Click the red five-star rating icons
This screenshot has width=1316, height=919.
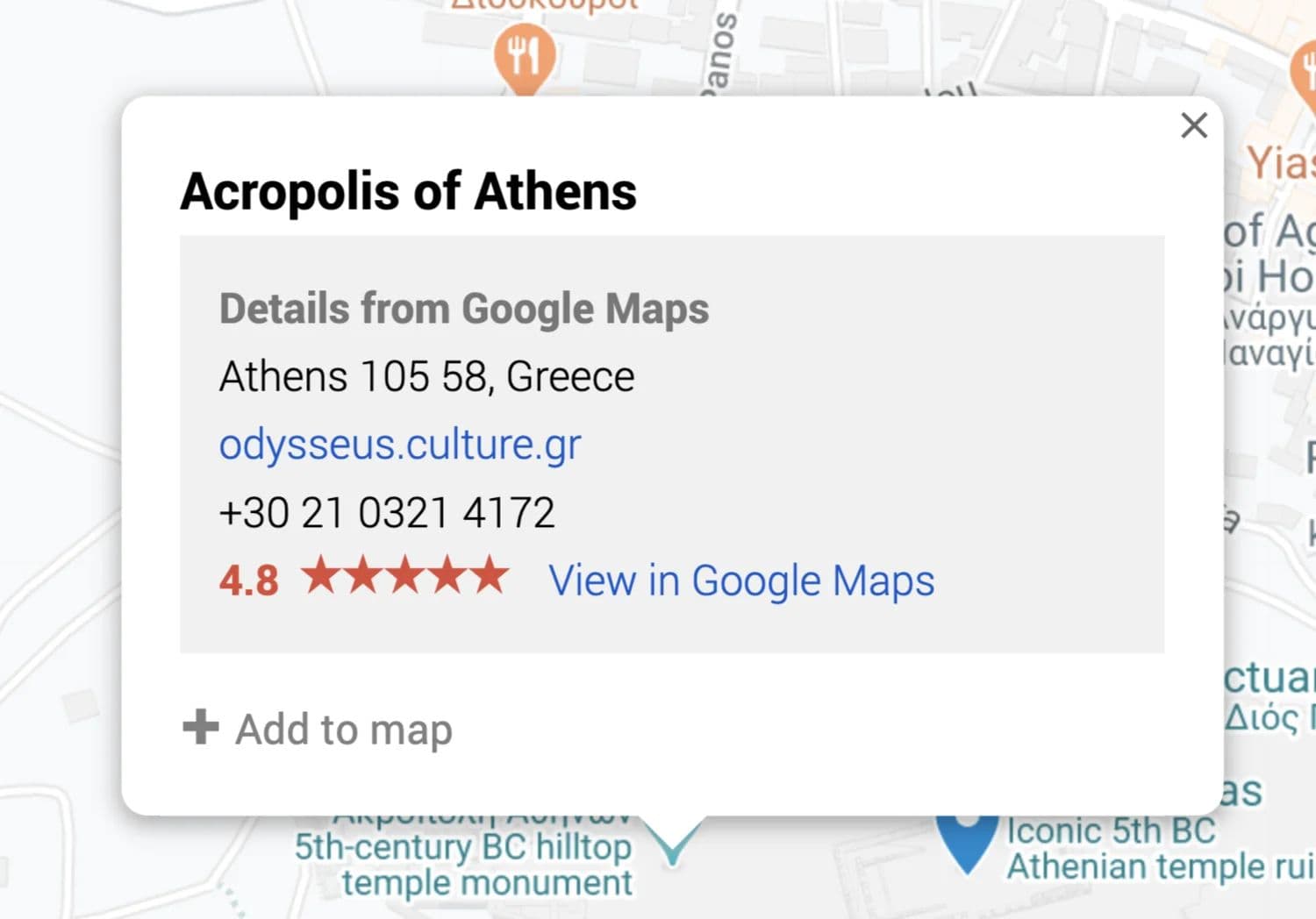[x=404, y=577]
